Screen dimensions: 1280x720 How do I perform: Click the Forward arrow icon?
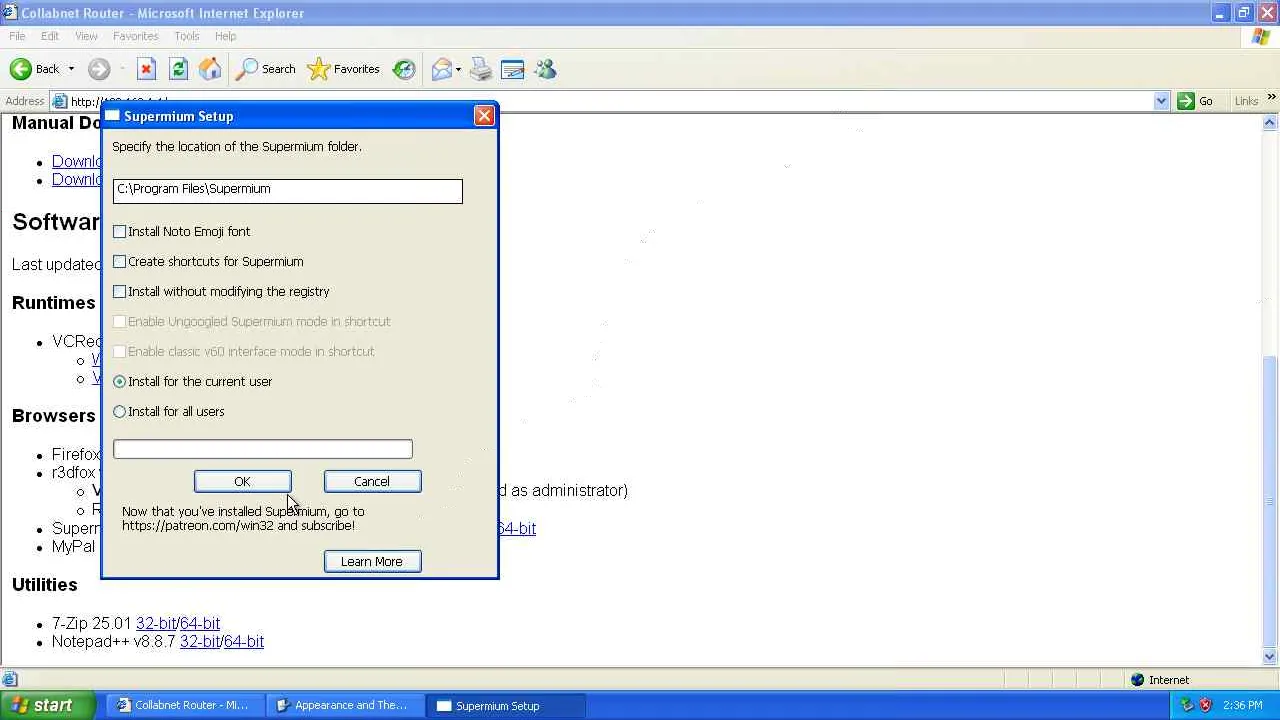(98, 69)
